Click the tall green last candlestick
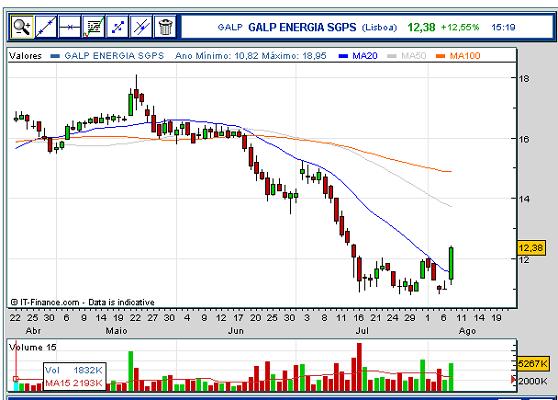Screen dimensions: 558x400 [451, 263]
